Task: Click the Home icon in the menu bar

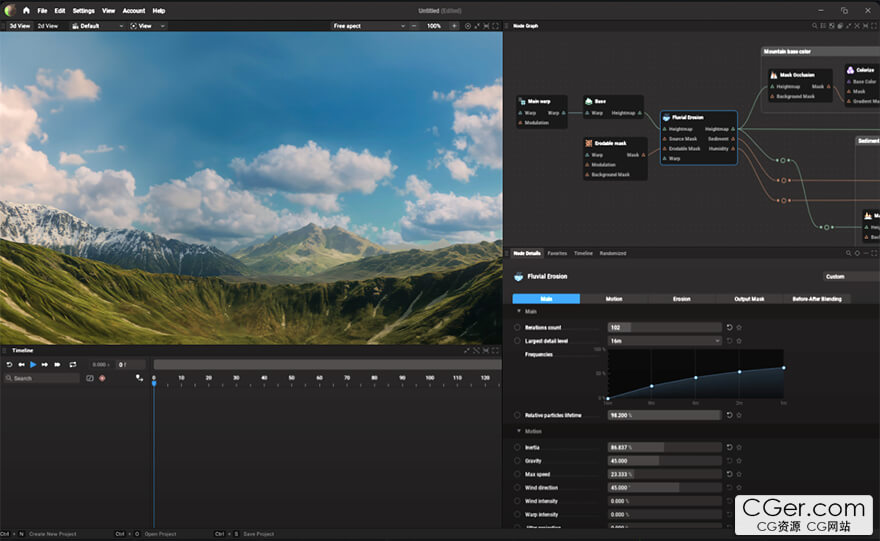Action: [x=26, y=10]
